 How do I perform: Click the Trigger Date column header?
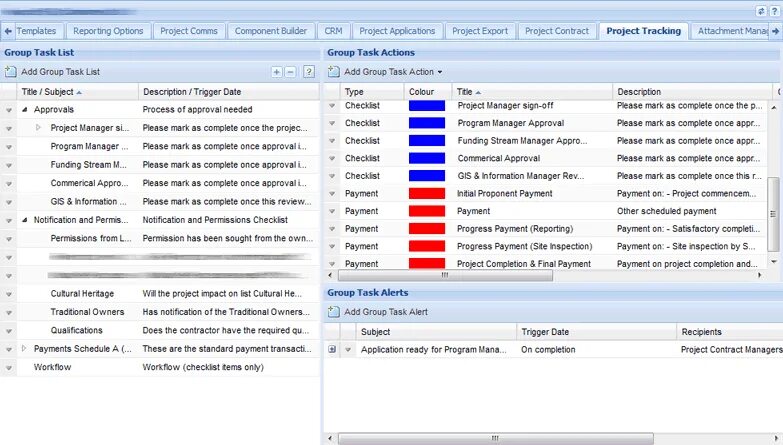pyautogui.click(x=596, y=332)
